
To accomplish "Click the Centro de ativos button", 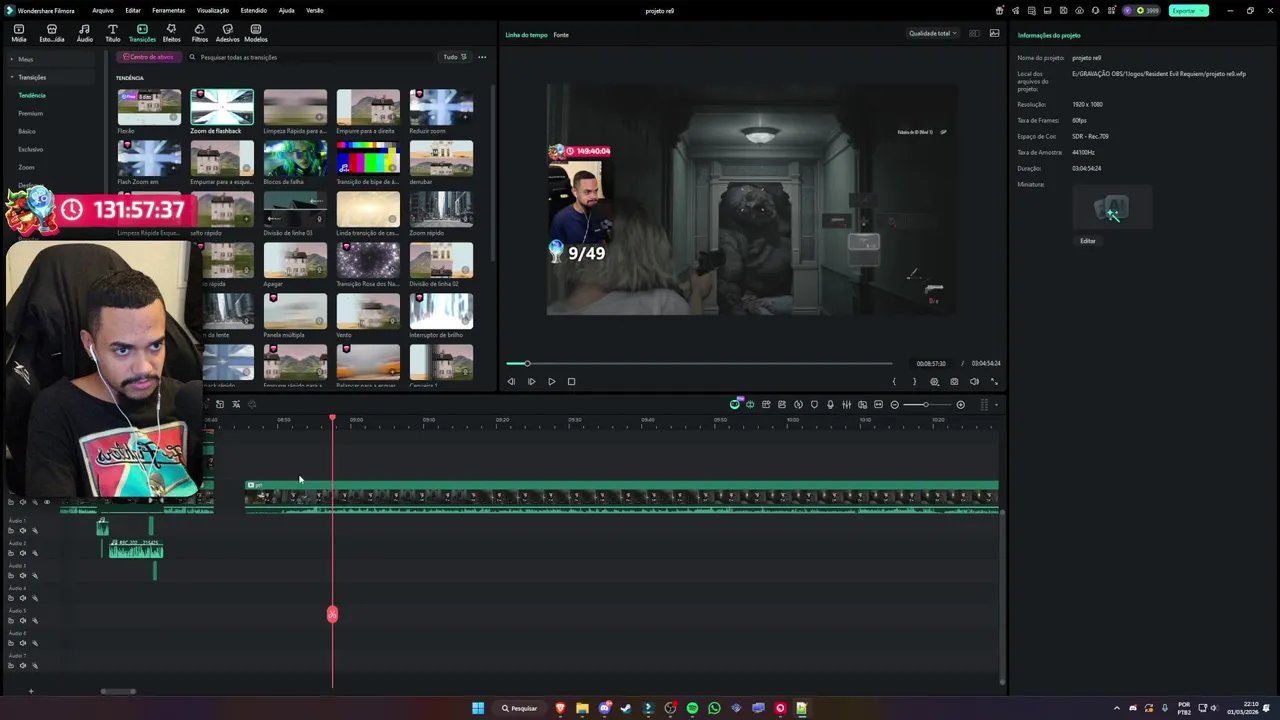I will click(x=148, y=57).
